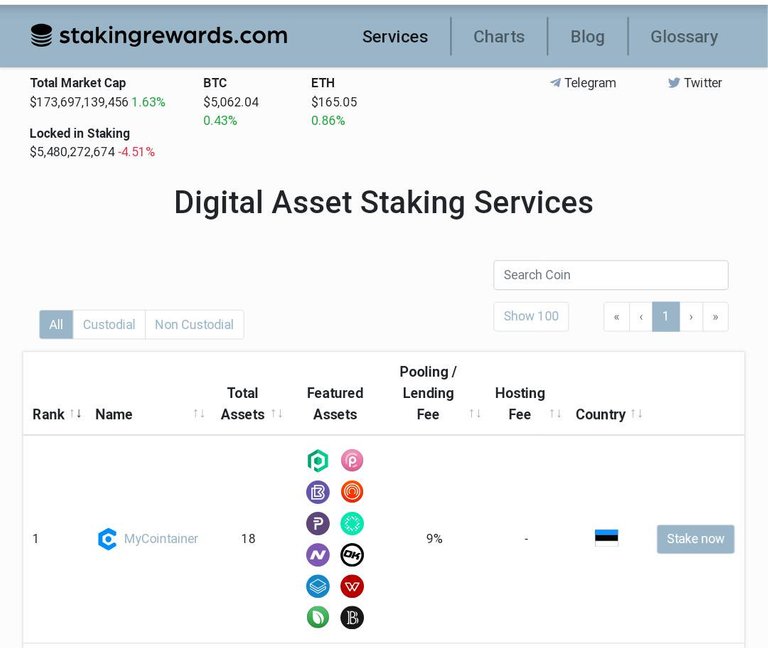Open the Show 100 rows dropdown
This screenshot has height=648, width=768.
coord(531,316)
